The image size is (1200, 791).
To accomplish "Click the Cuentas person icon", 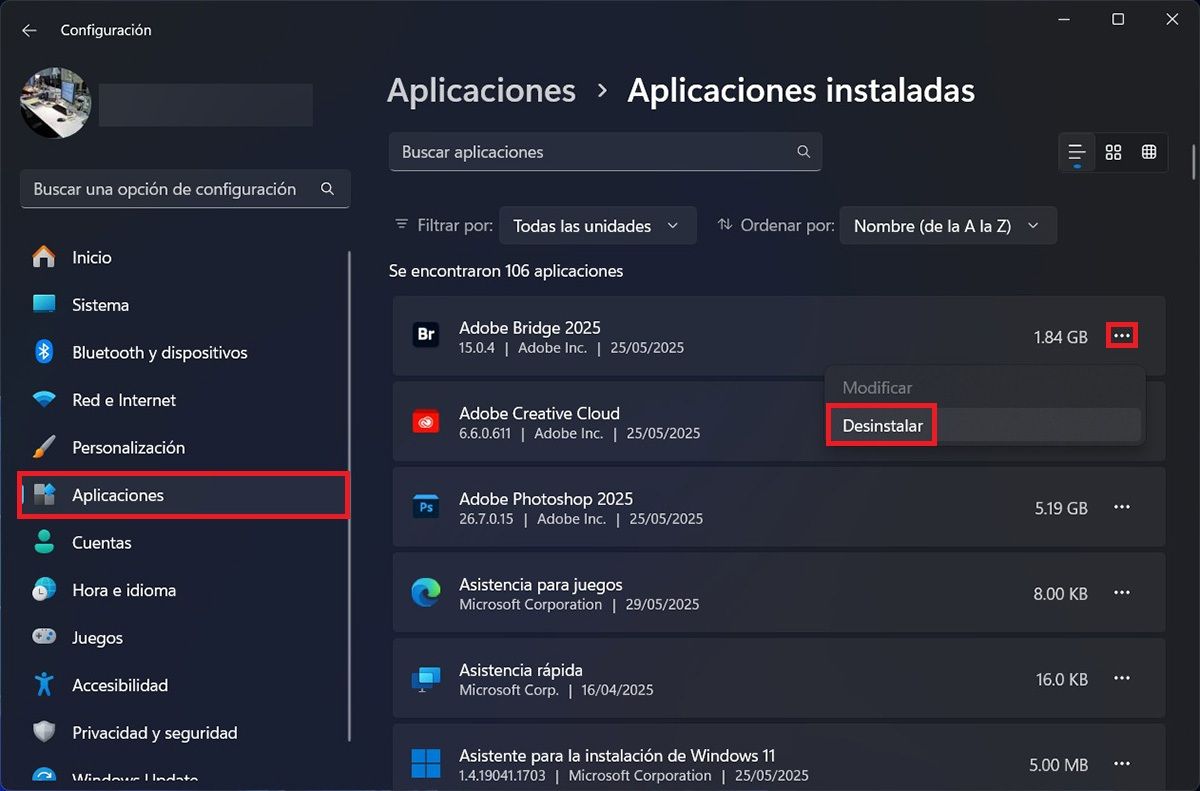I will (x=44, y=542).
